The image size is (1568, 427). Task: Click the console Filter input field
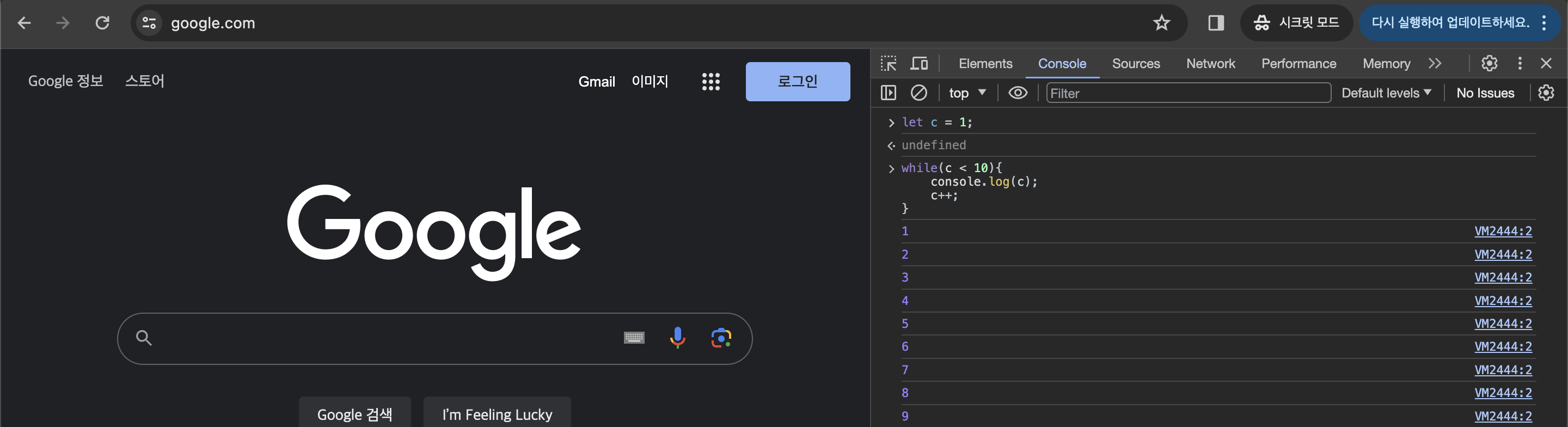1188,93
